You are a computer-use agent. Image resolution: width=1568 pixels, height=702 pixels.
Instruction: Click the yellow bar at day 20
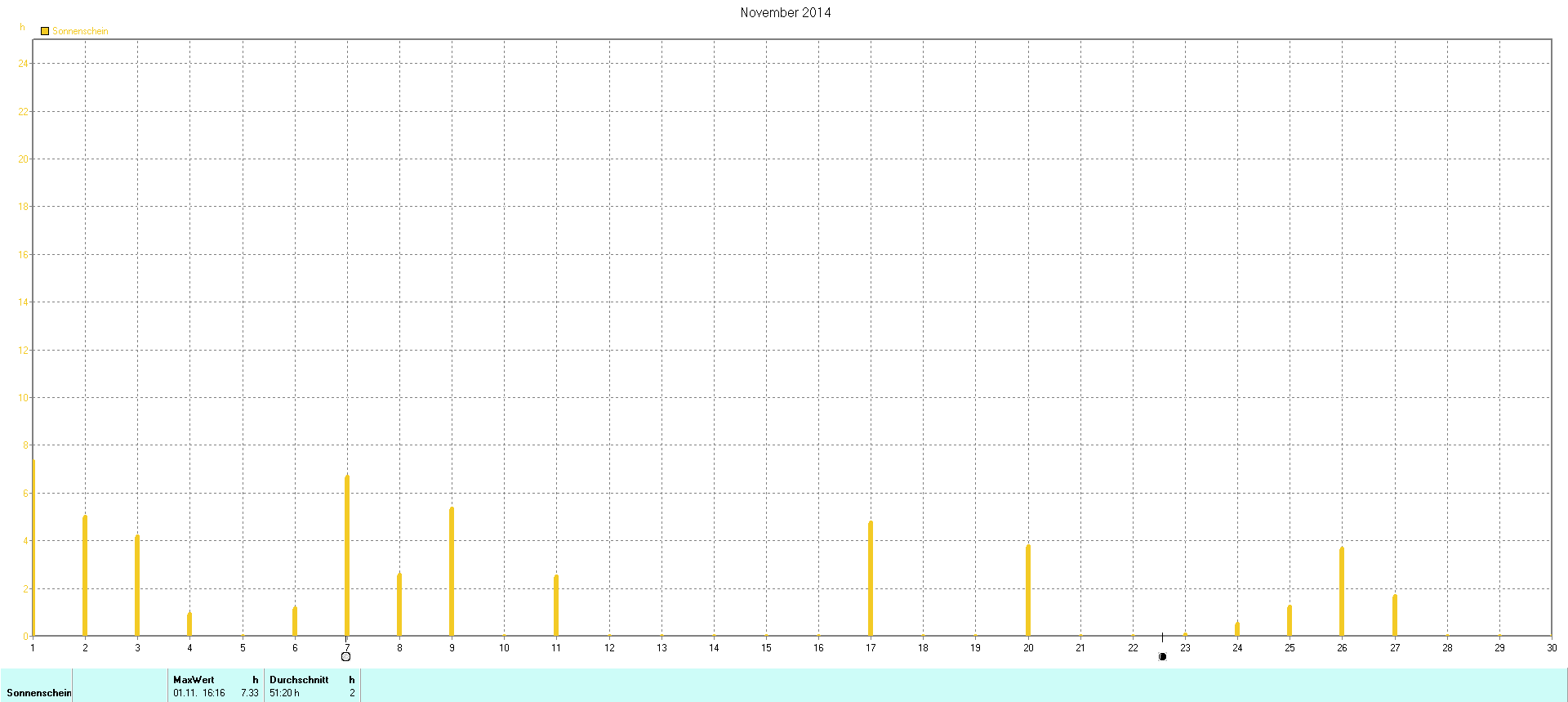click(x=1028, y=590)
